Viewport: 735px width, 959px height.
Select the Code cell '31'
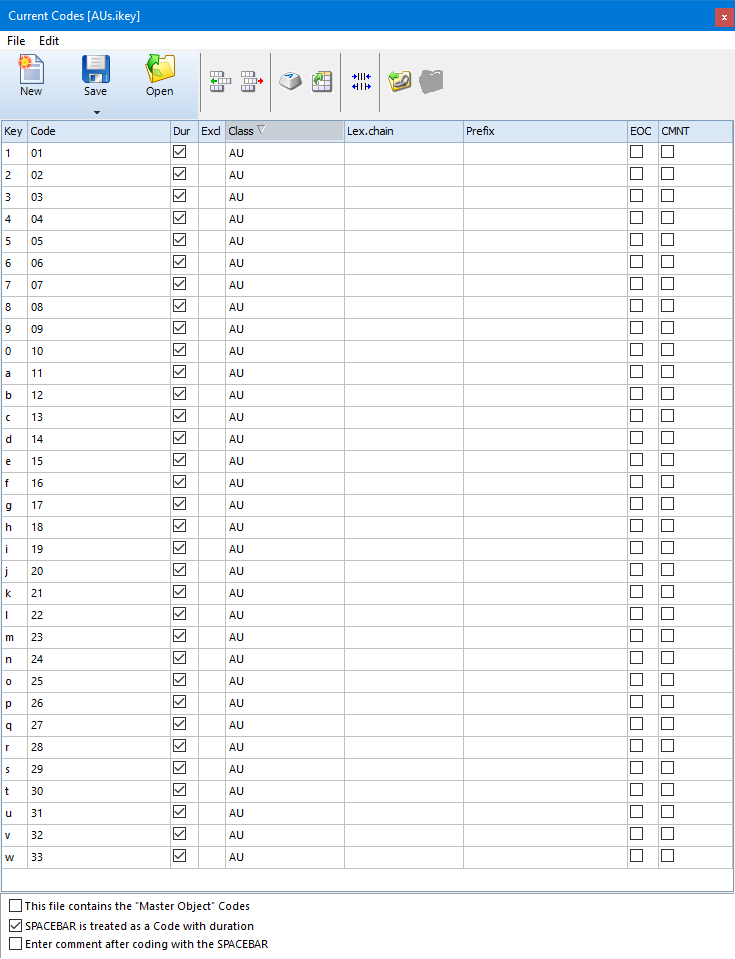(x=99, y=813)
